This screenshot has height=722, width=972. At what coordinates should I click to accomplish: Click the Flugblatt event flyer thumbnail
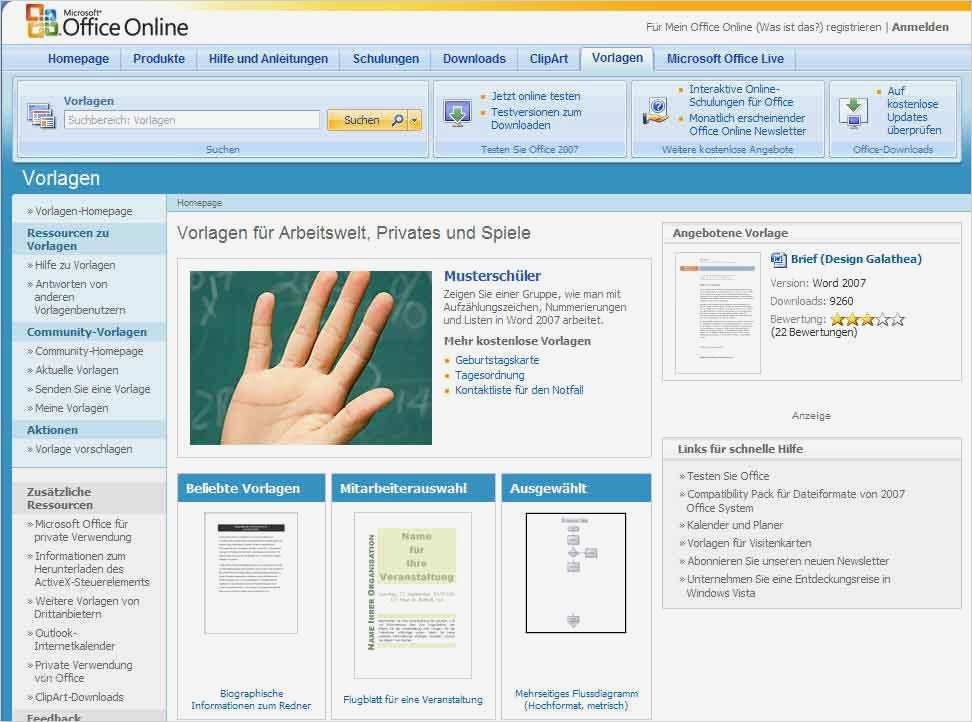tap(413, 595)
